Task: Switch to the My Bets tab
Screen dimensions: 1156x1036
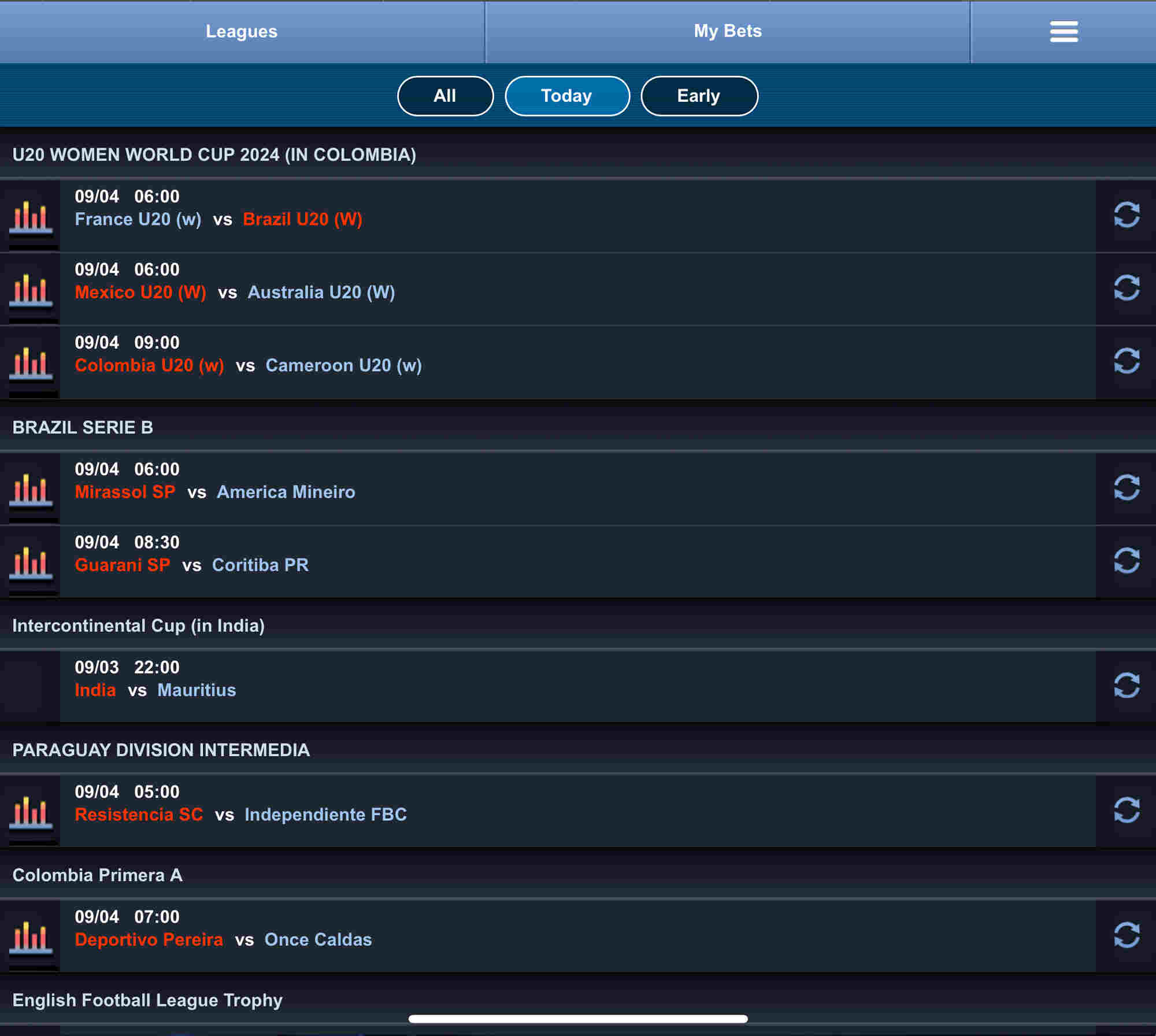Action: (728, 32)
